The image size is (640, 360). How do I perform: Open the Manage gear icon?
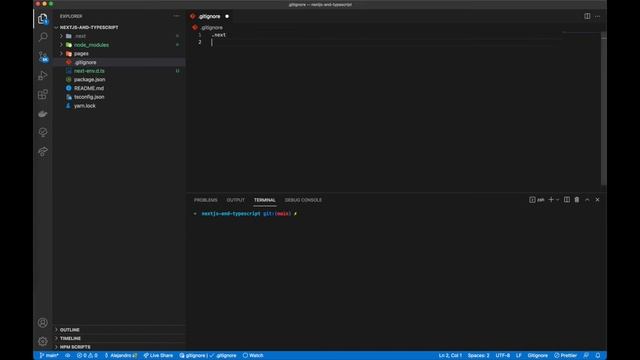(43, 341)
